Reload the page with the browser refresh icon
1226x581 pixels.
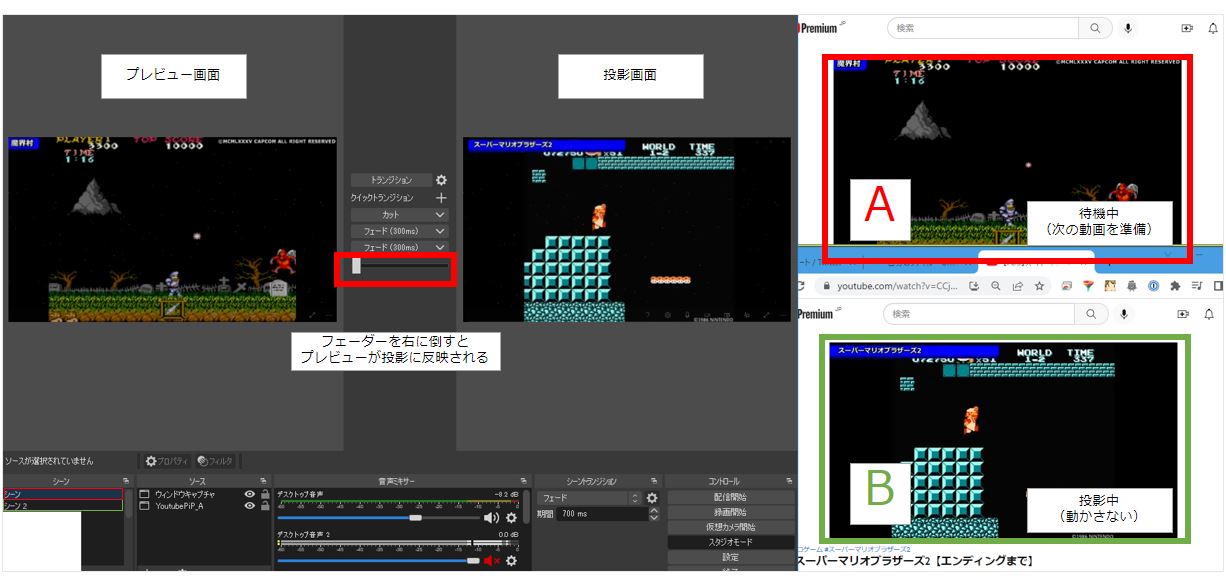(x=801, y=286)
